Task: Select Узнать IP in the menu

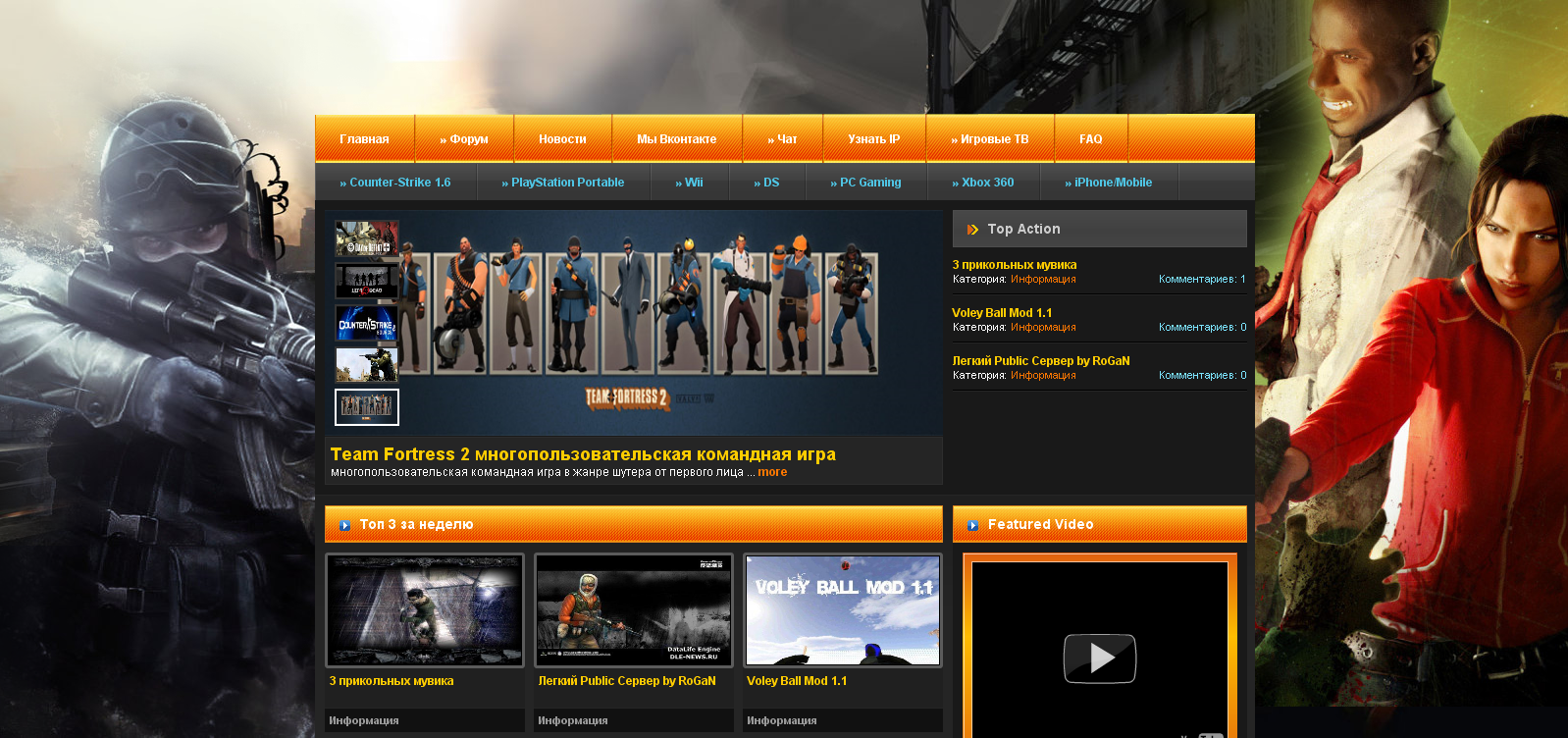Action: click(874, 139)
